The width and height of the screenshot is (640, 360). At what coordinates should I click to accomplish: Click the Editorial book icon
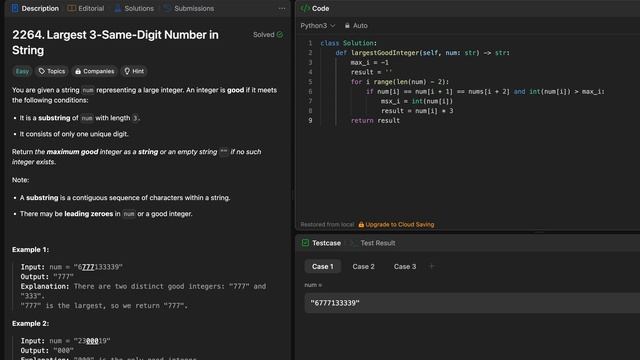(x=71, y=8)
